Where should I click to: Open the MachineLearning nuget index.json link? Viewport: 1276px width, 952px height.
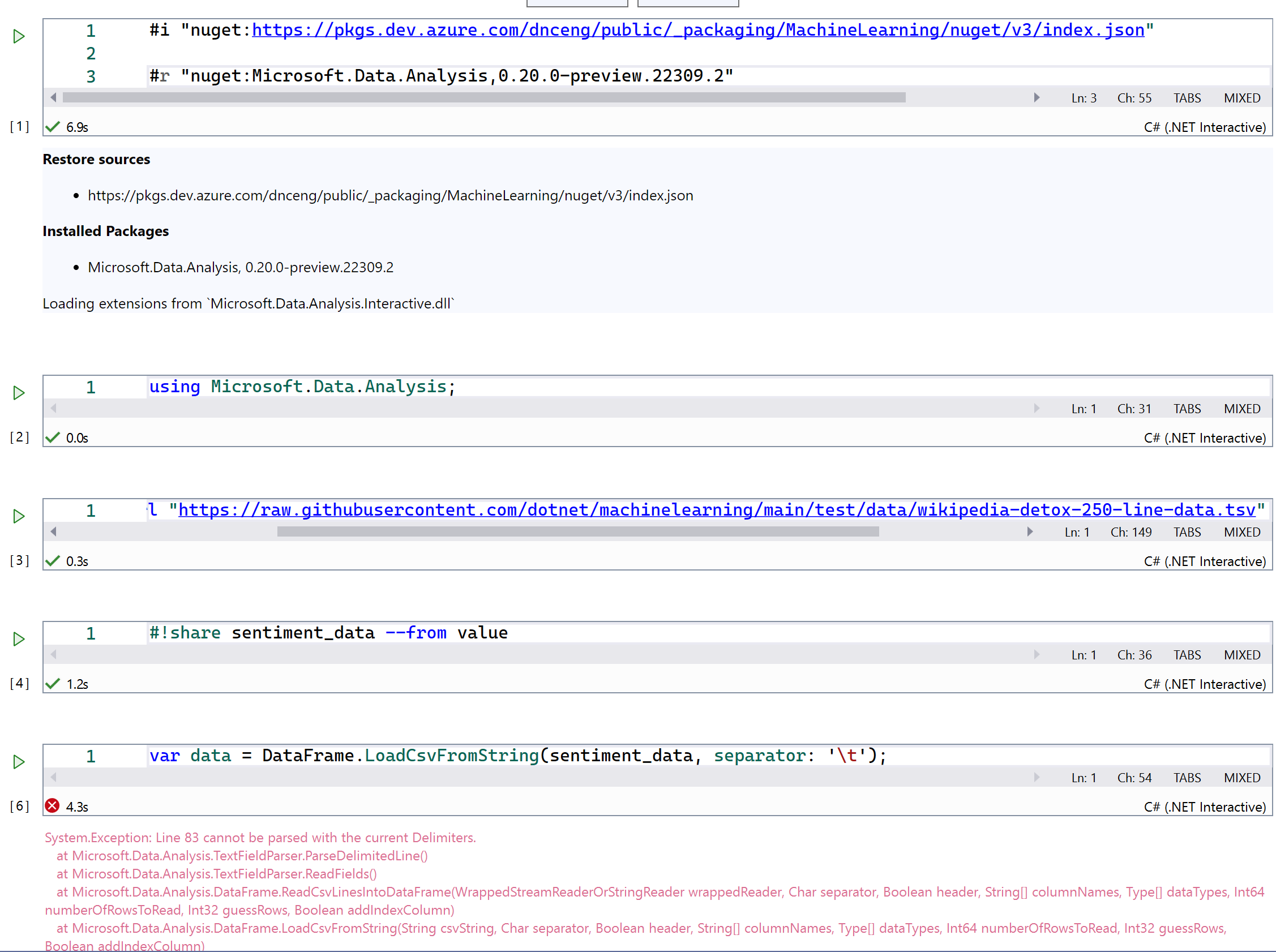pyautogui.click(x=692, y=30)
